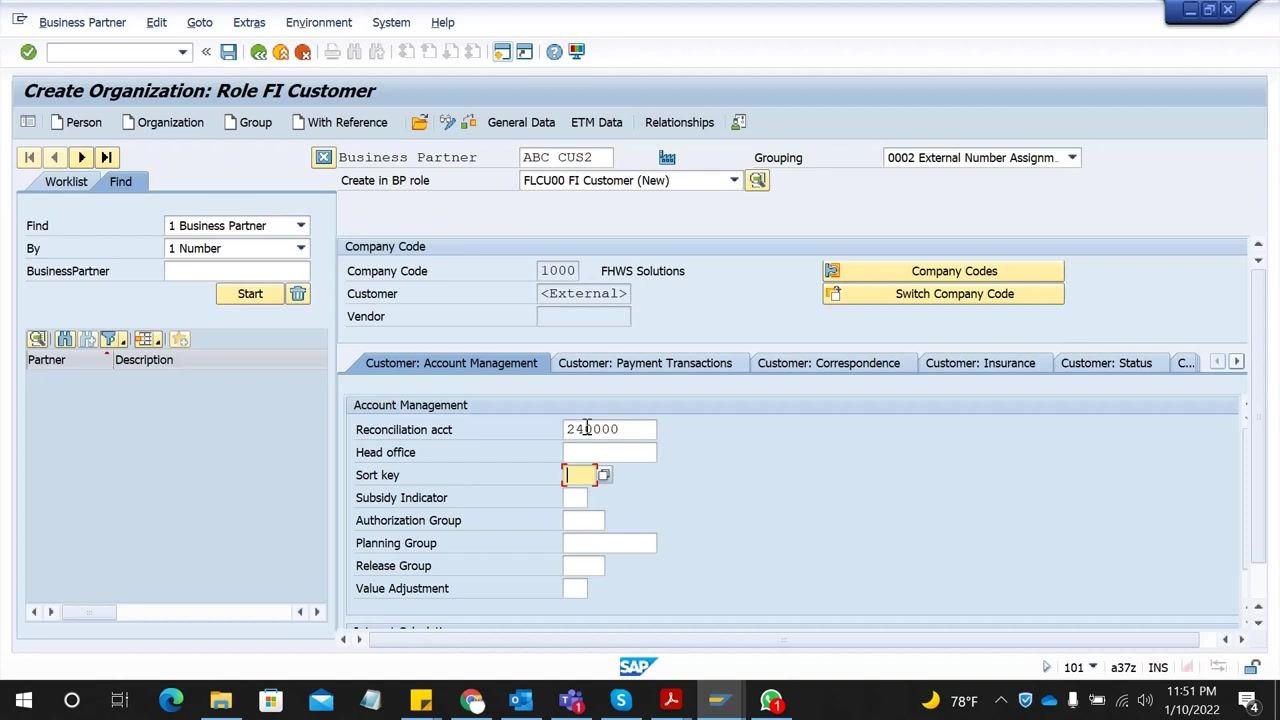Open the Extras menu
This screenshot has height=720, width=1280.
pyautogui.click(x=249, y=22)
